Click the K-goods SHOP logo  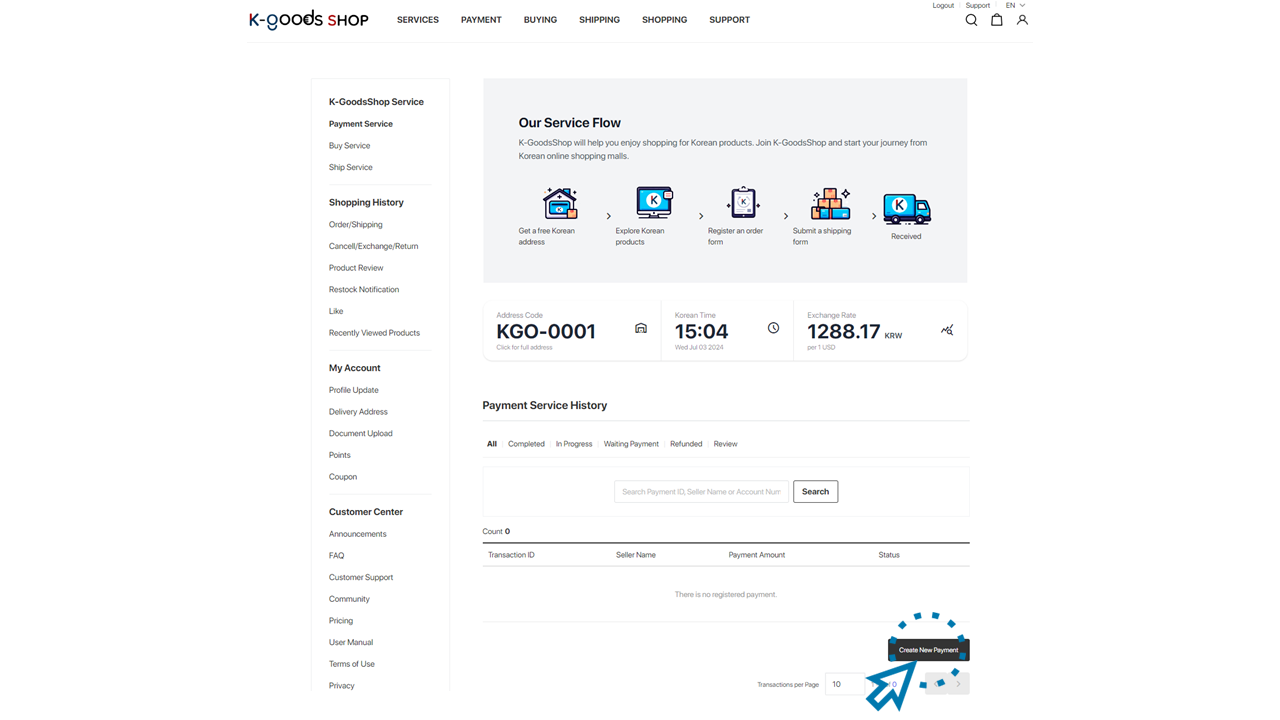tap(309, 20)
